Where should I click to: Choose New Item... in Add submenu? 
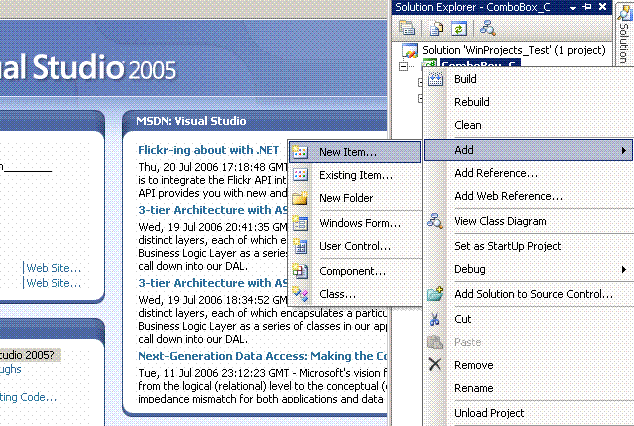point(355,152)
